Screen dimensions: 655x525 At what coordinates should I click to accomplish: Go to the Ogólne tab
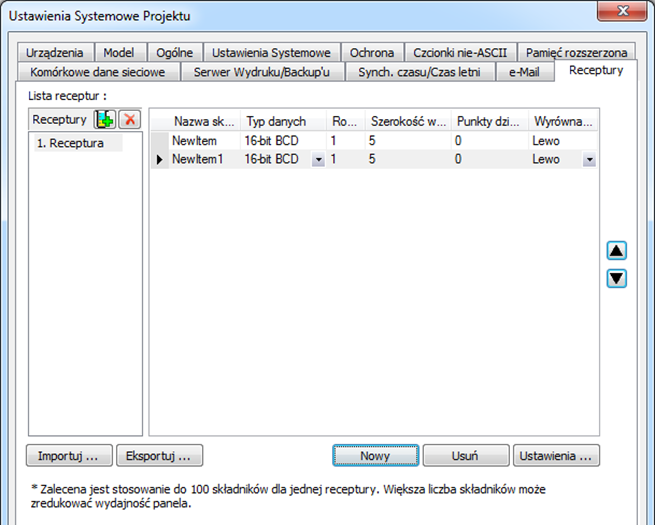[x=175, y=53]
